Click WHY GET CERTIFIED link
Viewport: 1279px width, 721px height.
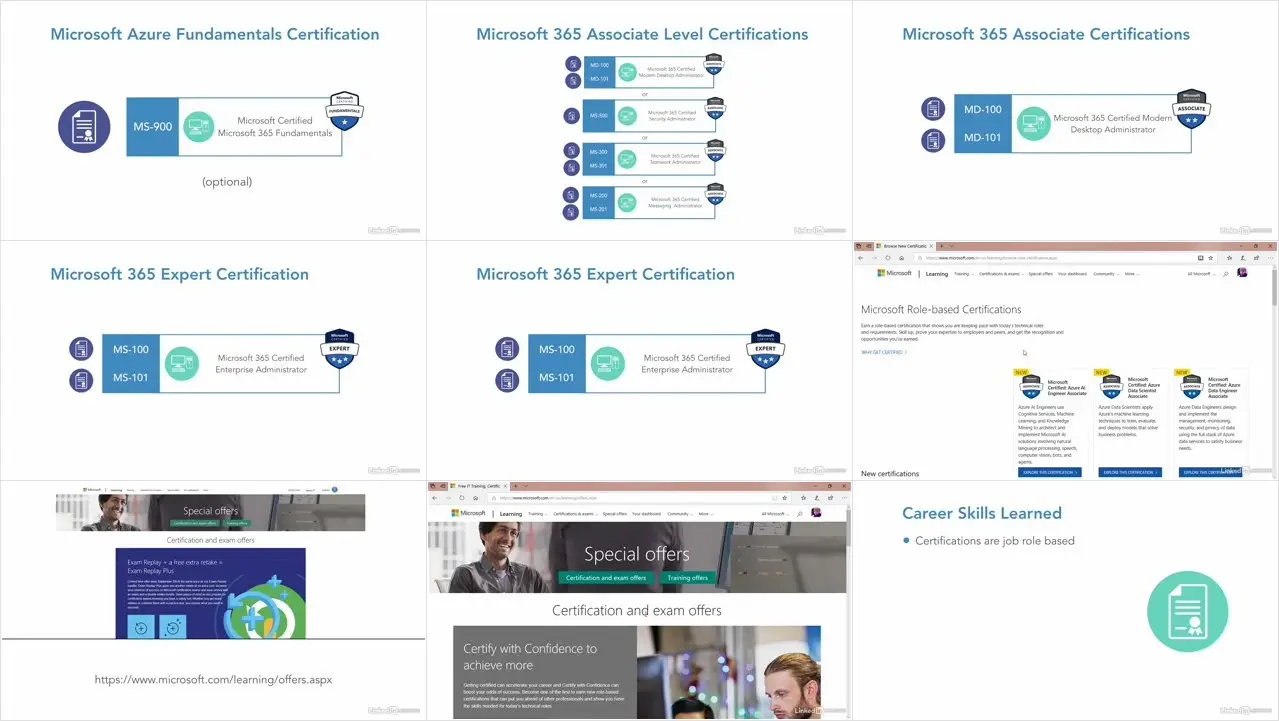pos(884,352)
